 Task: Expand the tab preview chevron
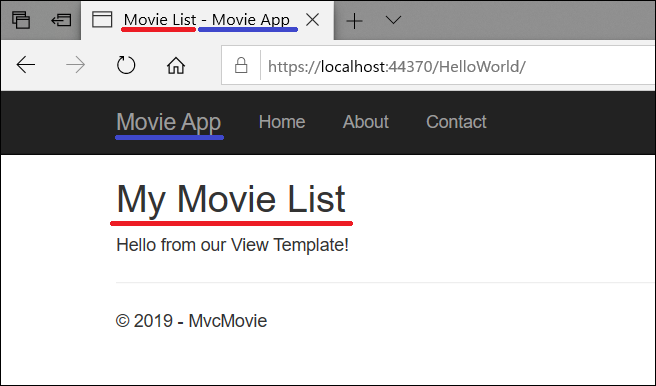(393, 20)
